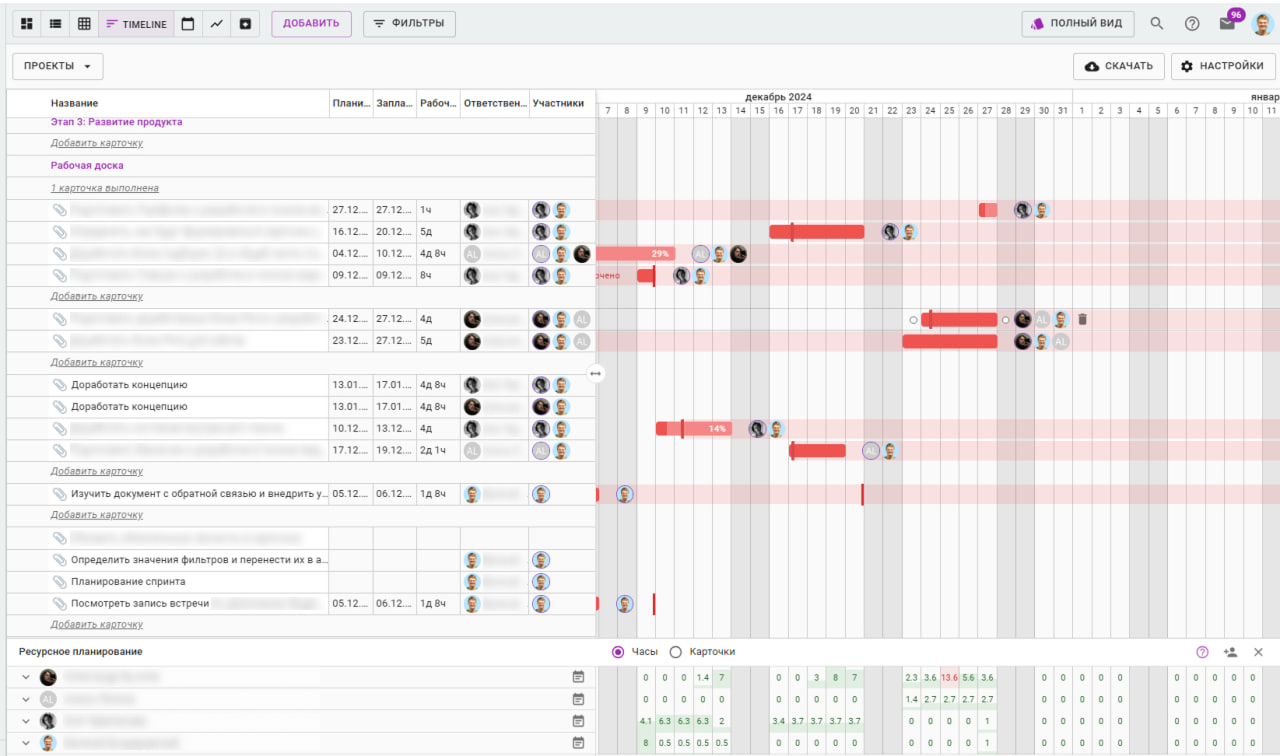This screenshot has width=1280, height=756.
Task: Click the trash icon on the timeline bar
Action: [x=1082, y=320]
